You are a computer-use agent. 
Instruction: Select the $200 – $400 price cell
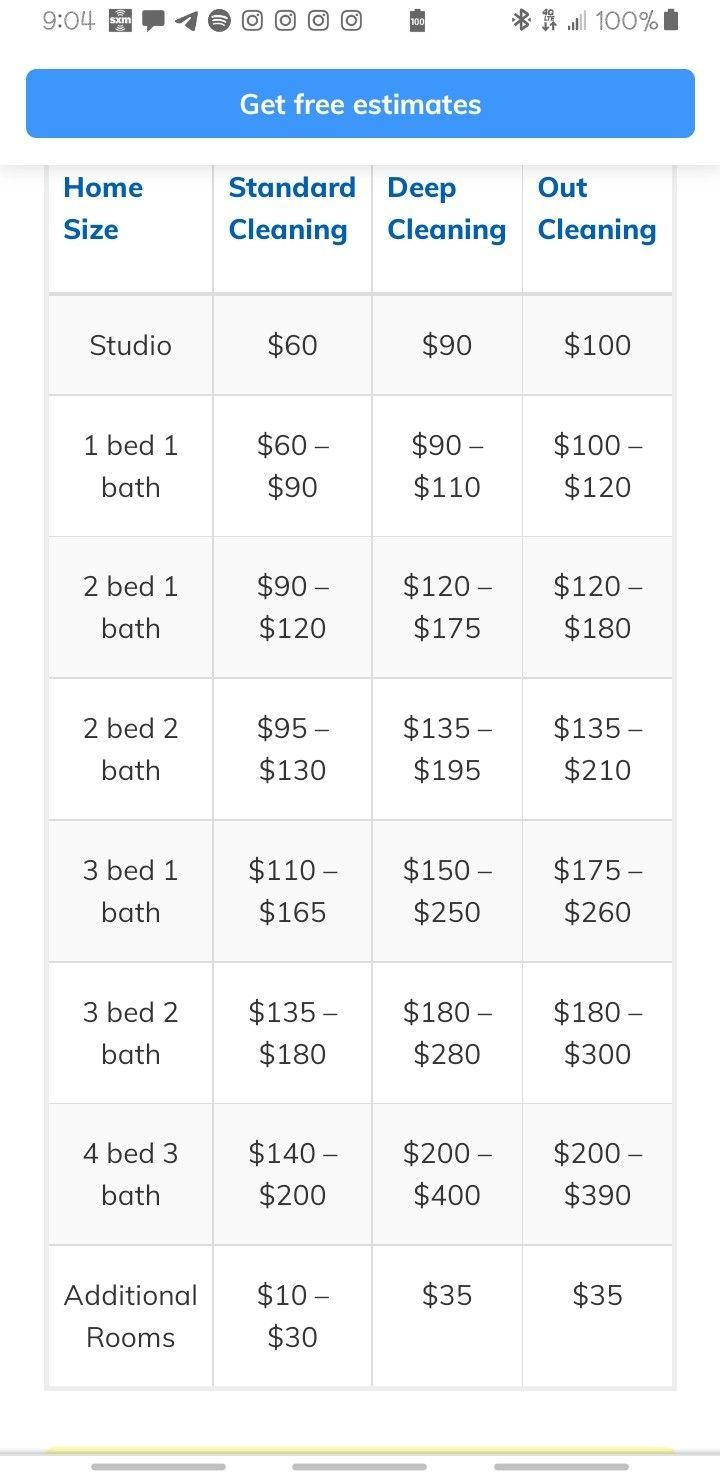(x=447, y=1174)
